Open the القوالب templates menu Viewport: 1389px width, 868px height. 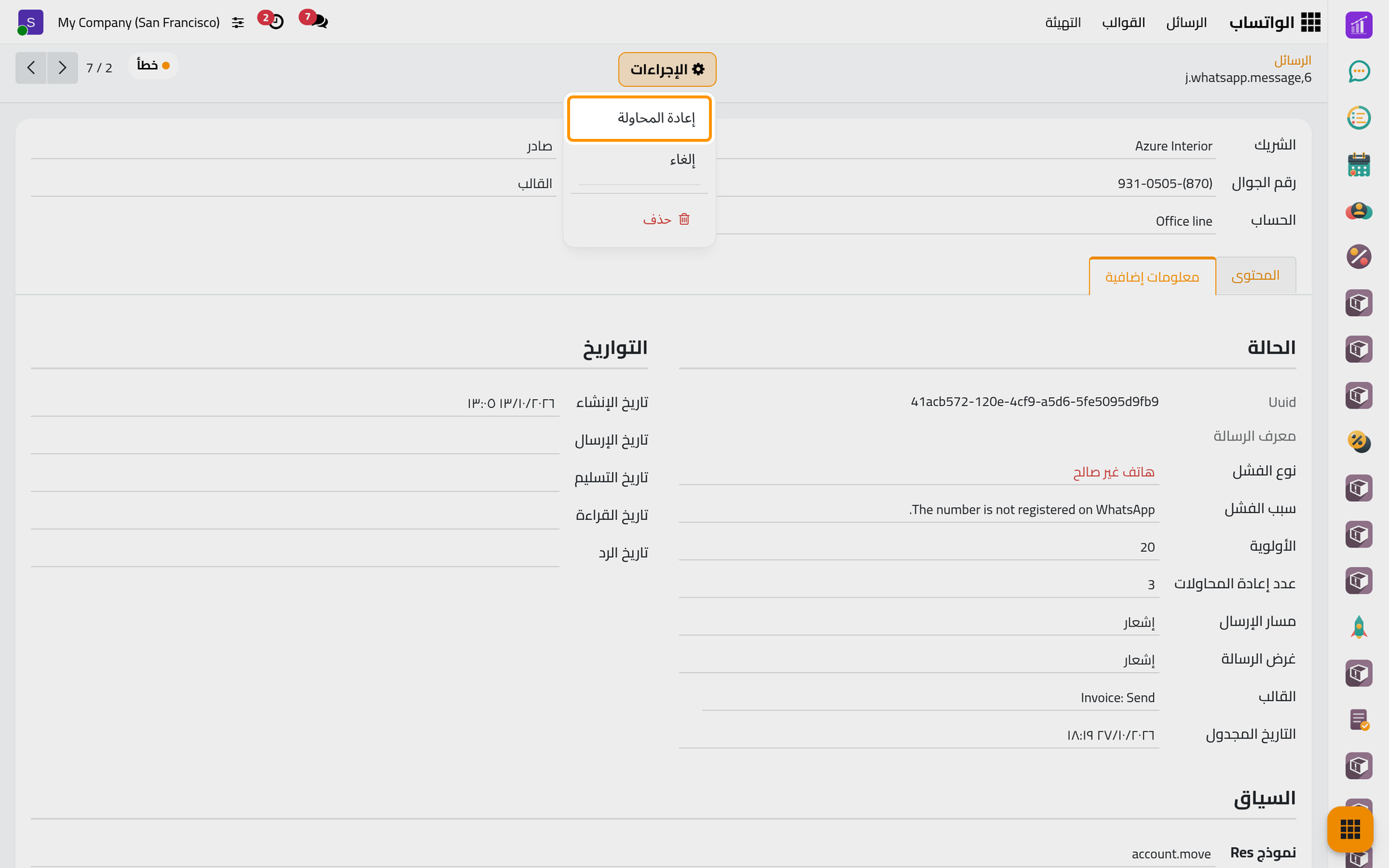pos(1123,22)
